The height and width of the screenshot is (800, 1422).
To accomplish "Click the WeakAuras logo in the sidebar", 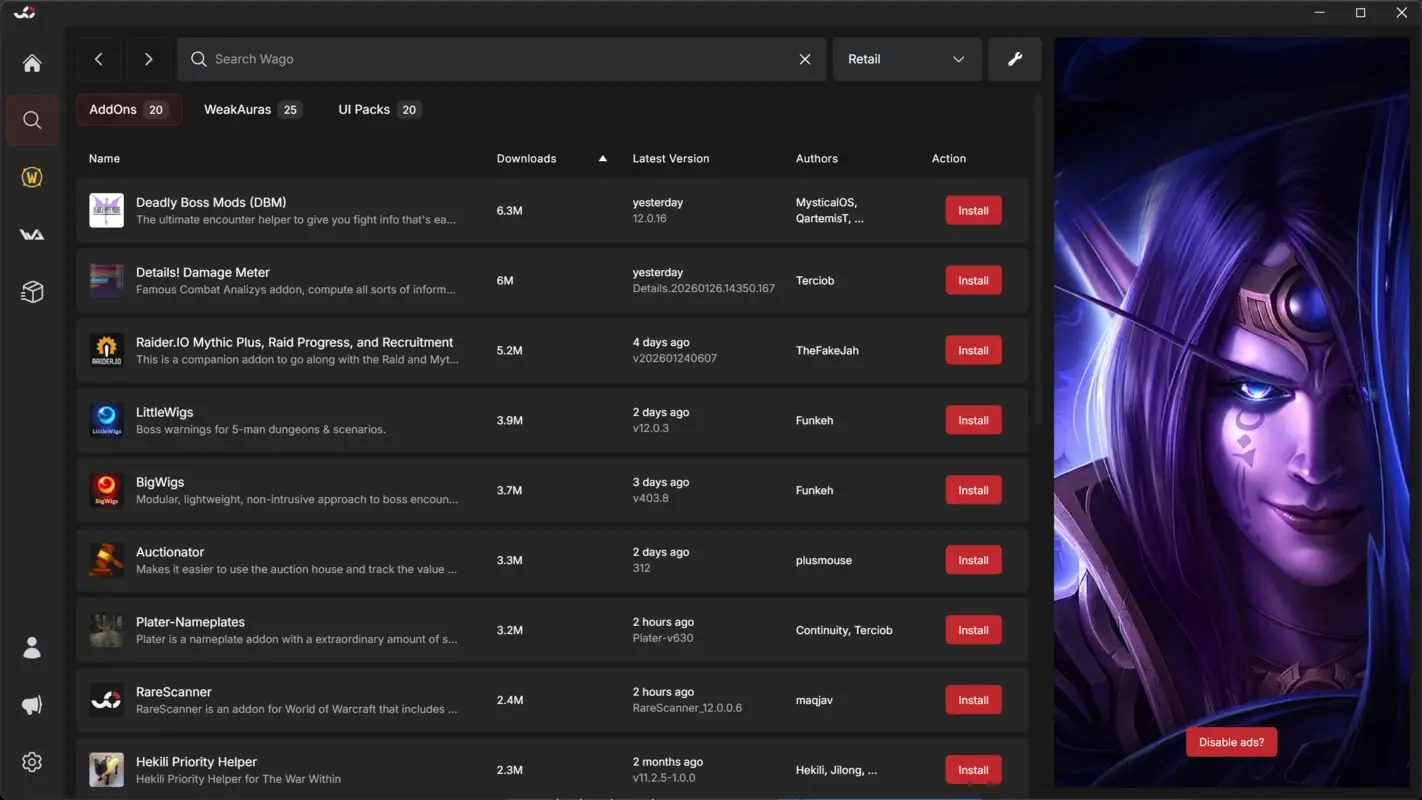I will click(x=31, y=234).
